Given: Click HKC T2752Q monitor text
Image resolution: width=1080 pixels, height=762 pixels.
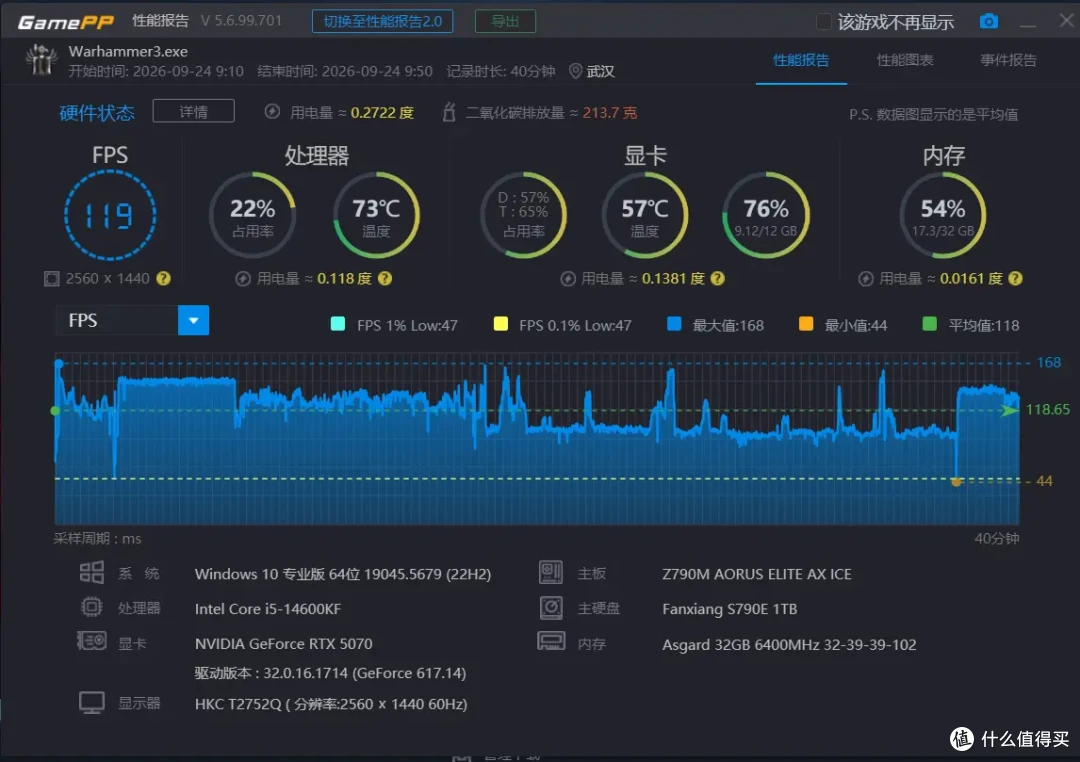Looking at the screenshot, I should pos(331,704).
